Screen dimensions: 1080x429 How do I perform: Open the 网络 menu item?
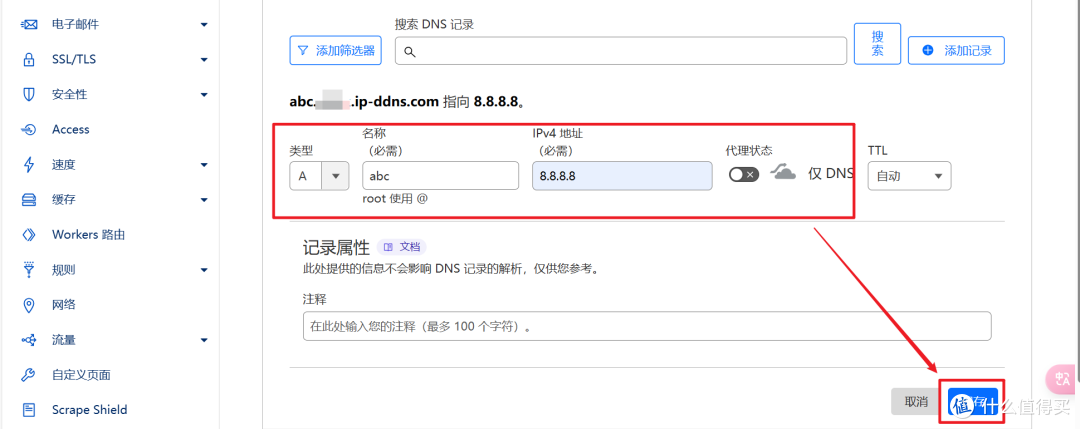click(x=64, y=305)
